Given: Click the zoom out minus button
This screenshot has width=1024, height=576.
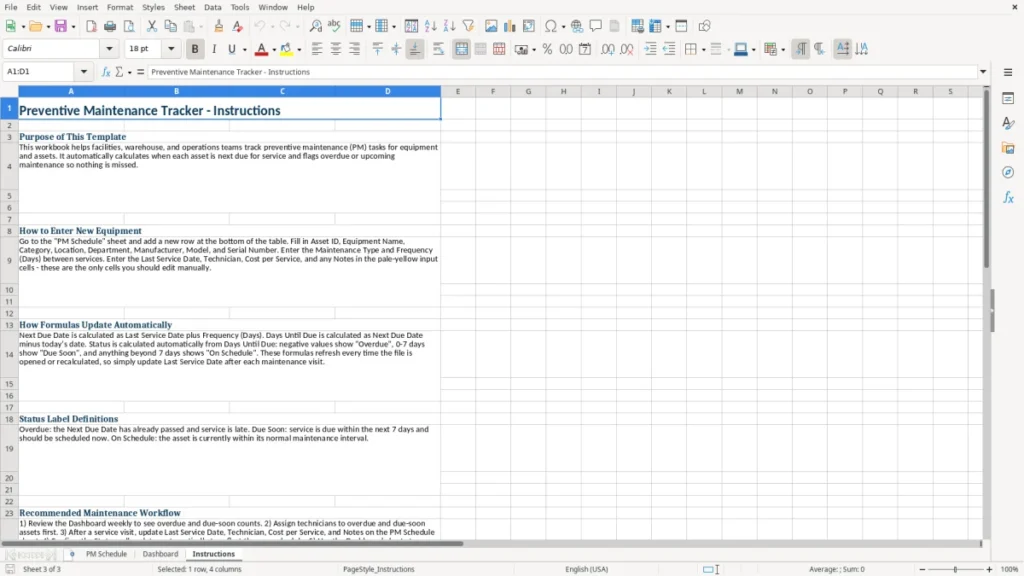Looking at the screenshot, I should [921, 569].
